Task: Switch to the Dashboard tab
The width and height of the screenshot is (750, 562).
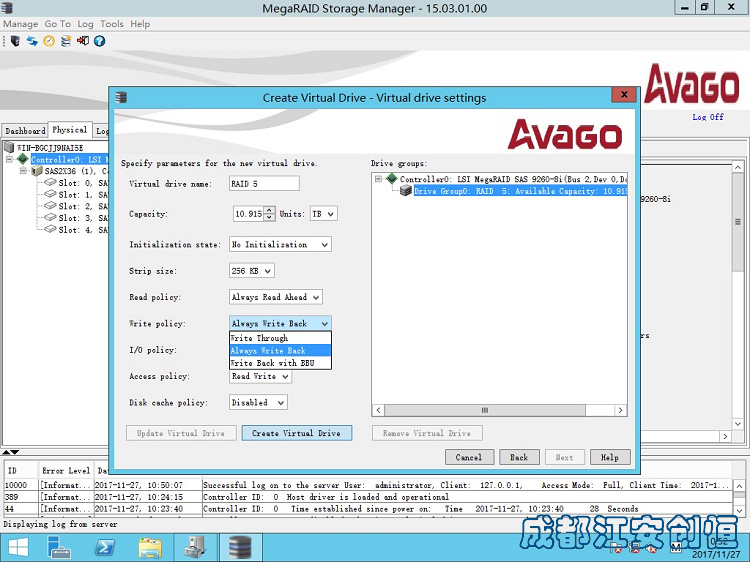Action: point(25,131)
